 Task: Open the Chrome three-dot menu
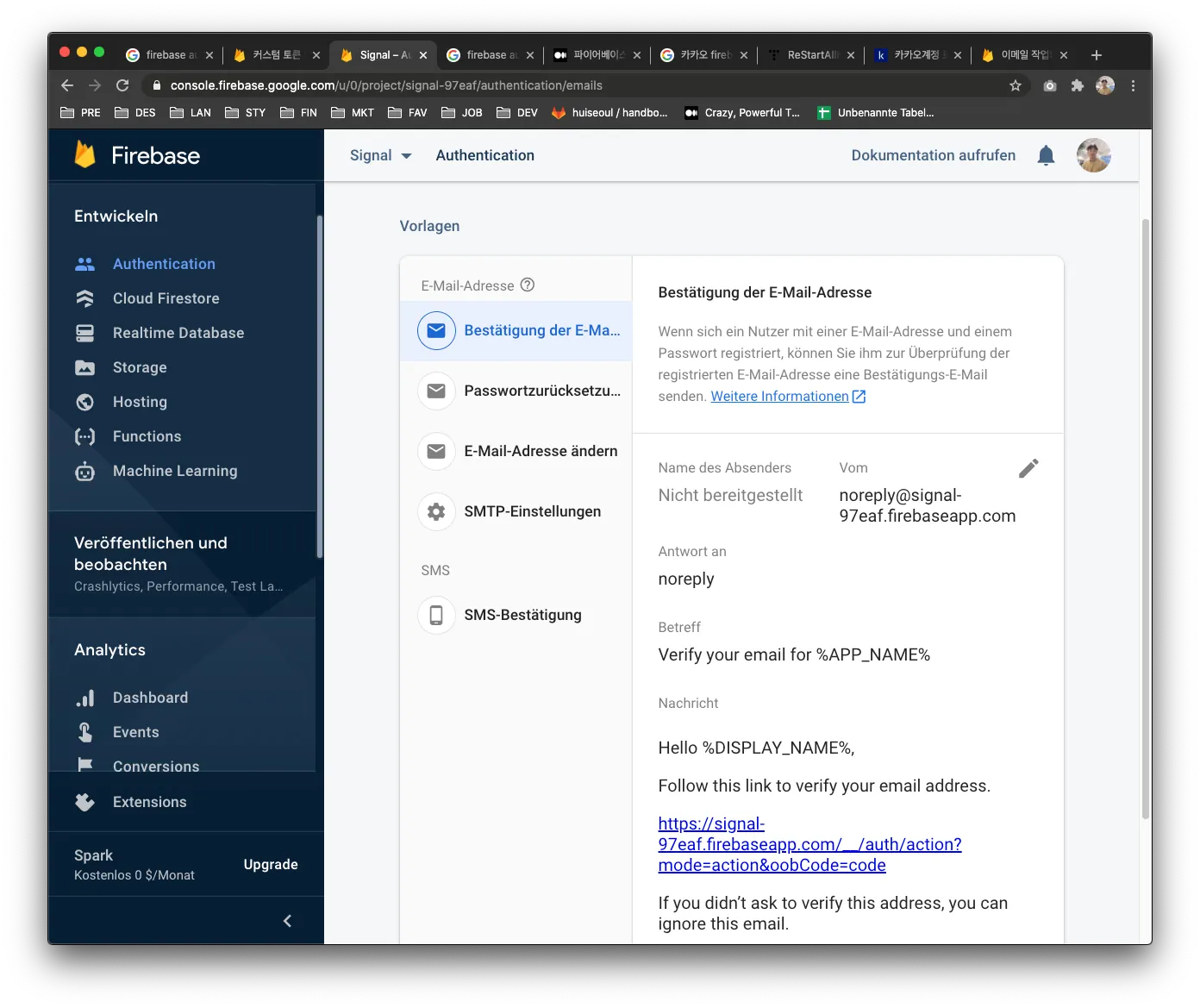click(x=1133, y=85)
